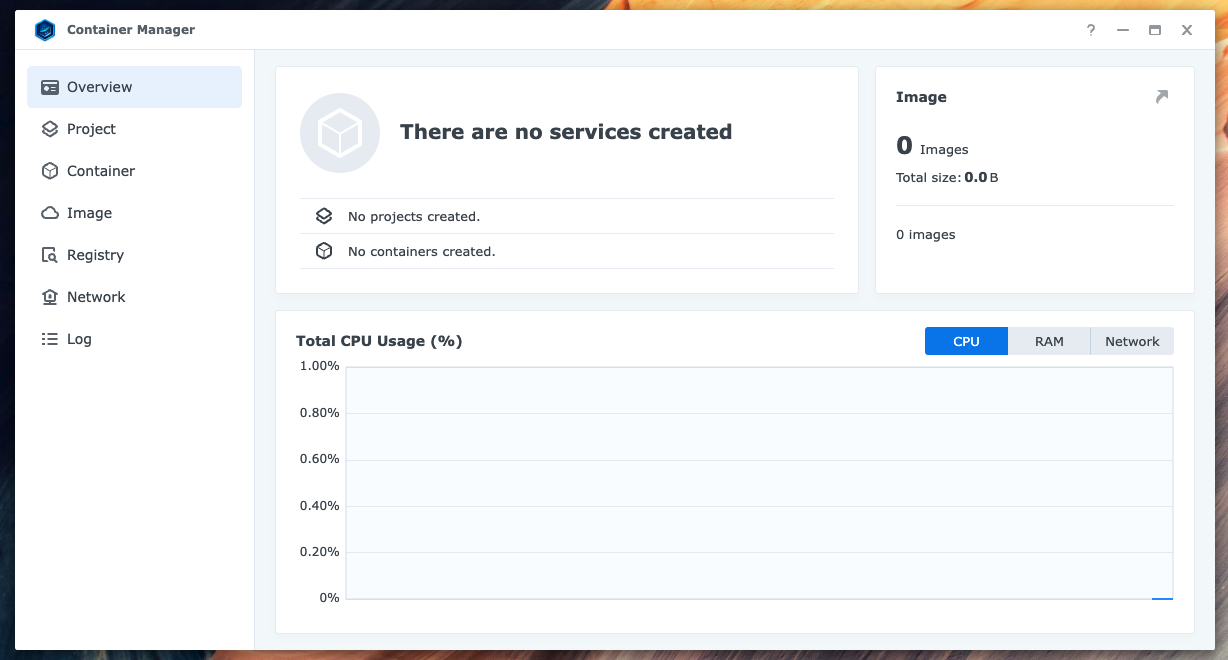Switch to the RAM usage tab
1228x660 pixels.
(1049, 341)
